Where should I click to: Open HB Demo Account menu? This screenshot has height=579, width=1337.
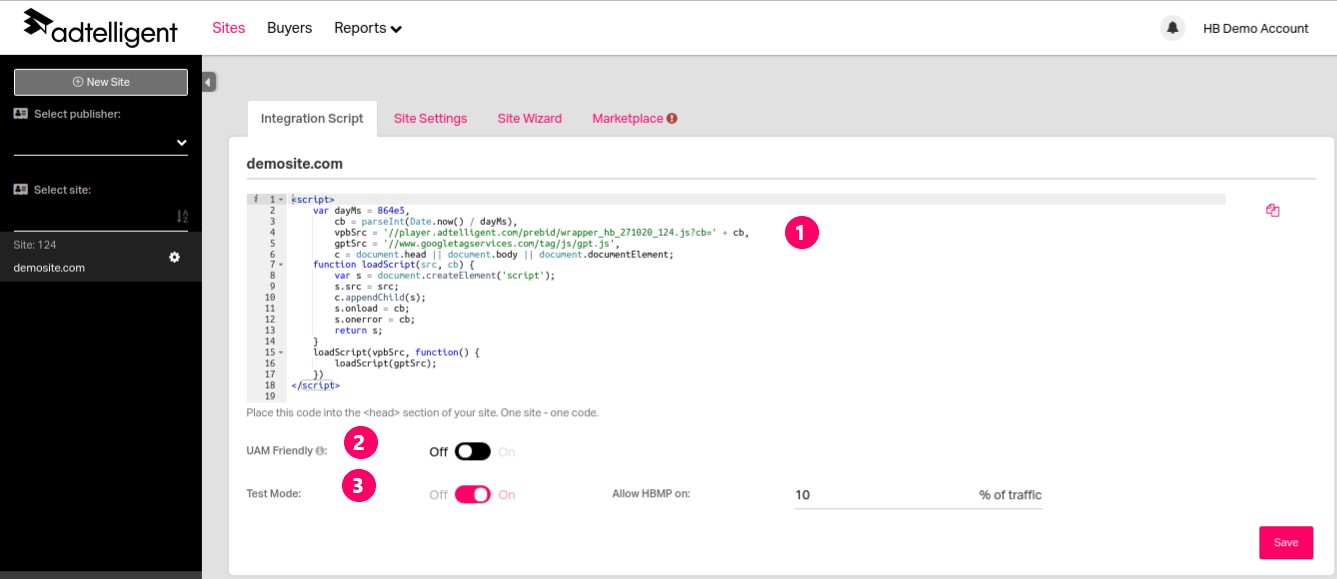coord(1255,28)
